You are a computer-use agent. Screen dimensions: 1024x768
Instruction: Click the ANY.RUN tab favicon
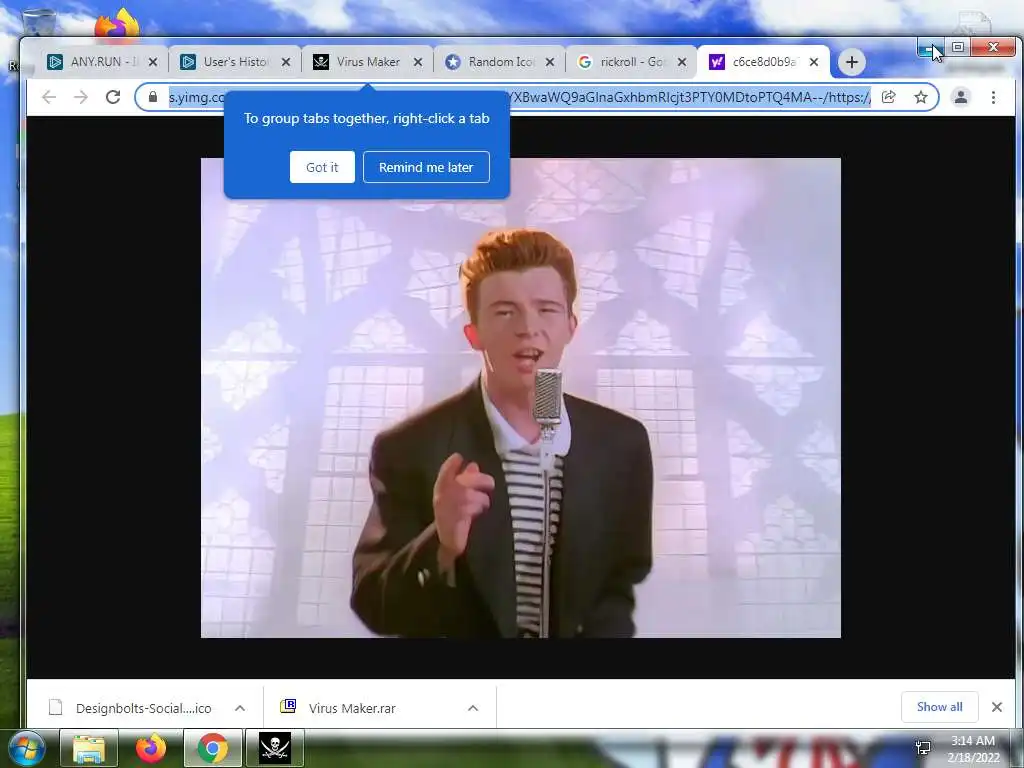[55, 62]
